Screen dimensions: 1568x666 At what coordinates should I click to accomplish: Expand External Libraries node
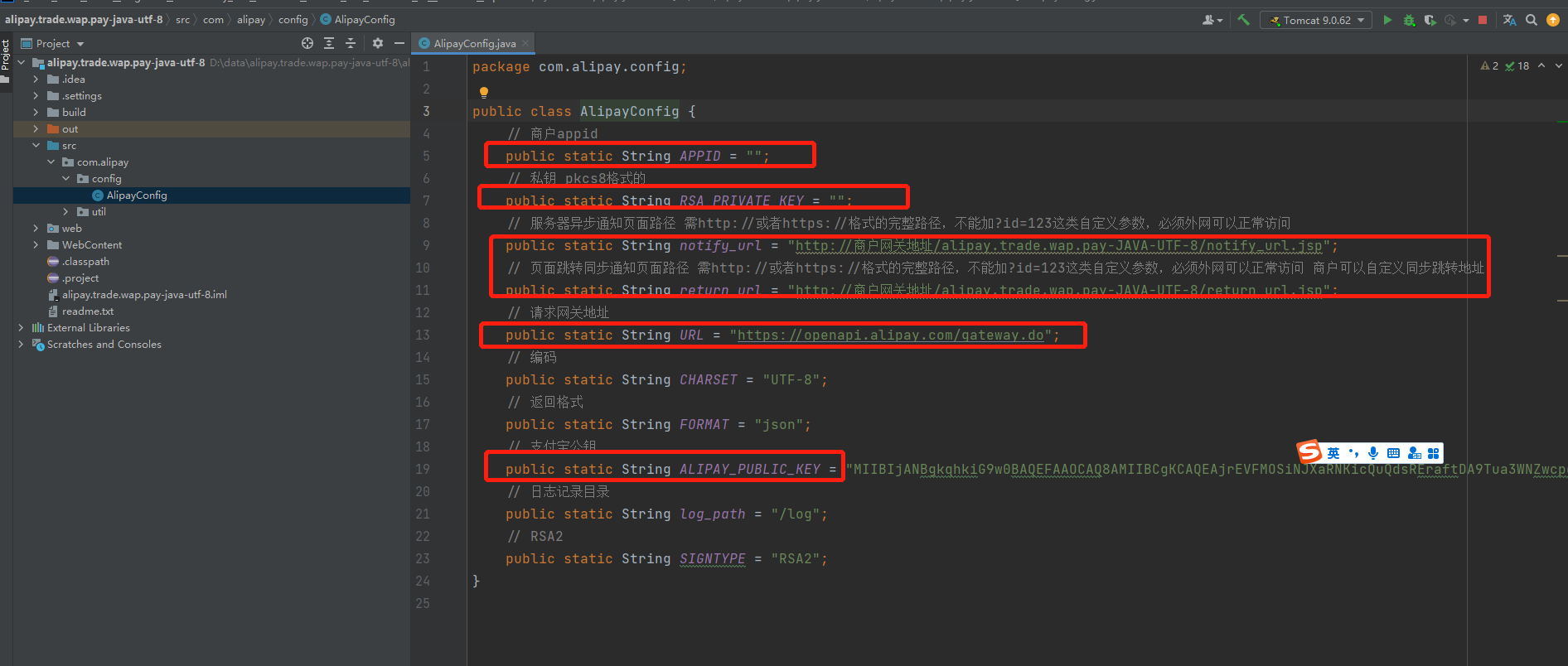[x=21, y=328]
